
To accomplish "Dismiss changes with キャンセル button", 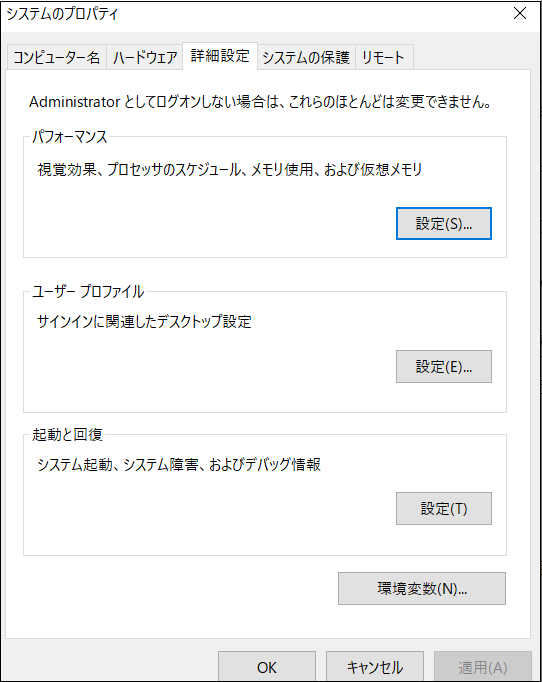I will pos(375,667).
